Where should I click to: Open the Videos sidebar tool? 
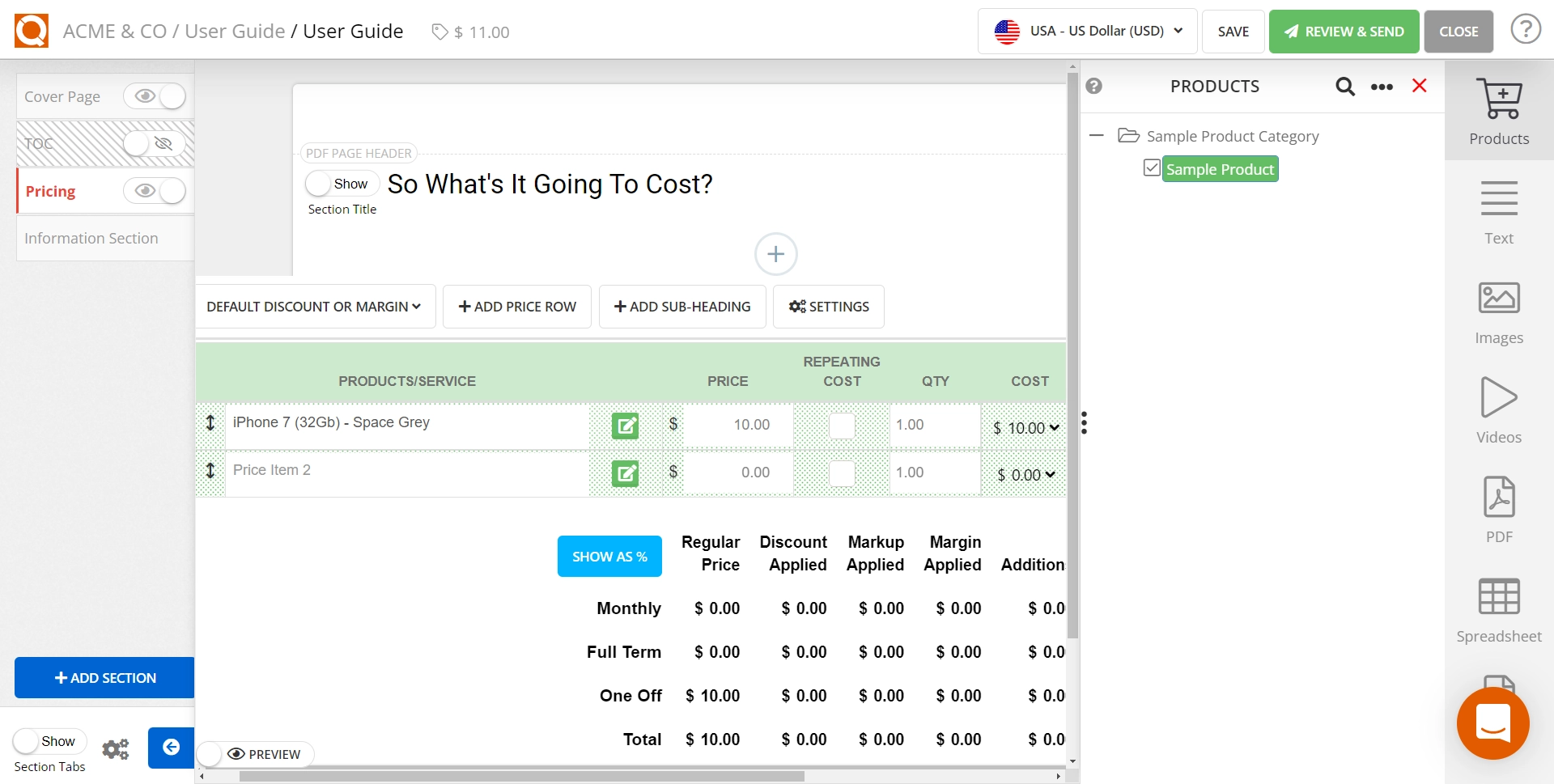1498,398
